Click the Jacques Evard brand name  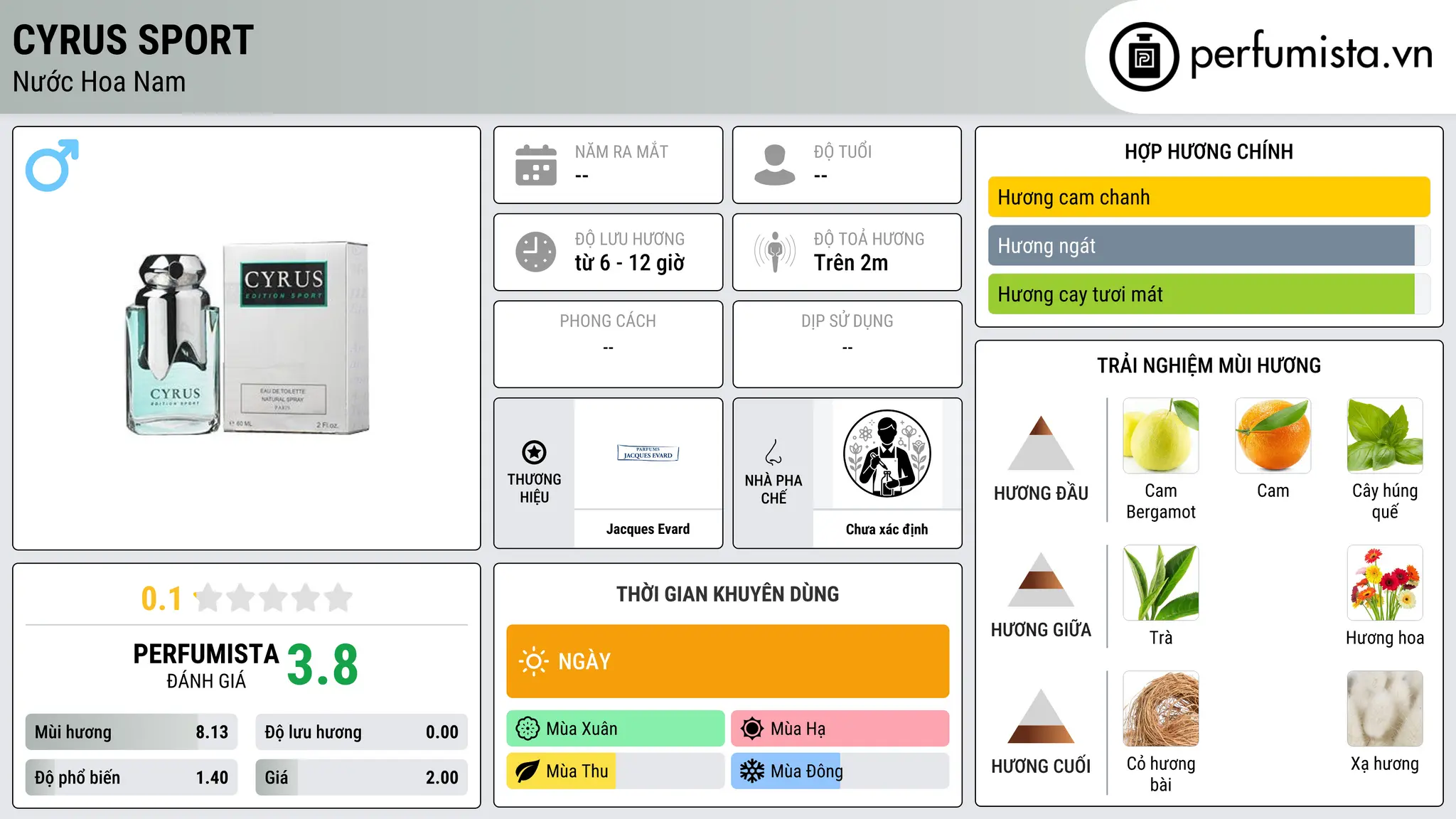(648, 529)
